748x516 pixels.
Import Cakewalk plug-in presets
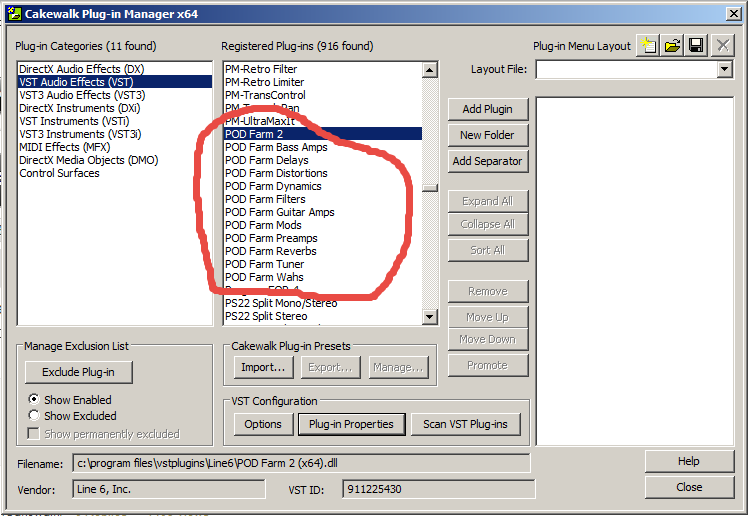(264, 367)
